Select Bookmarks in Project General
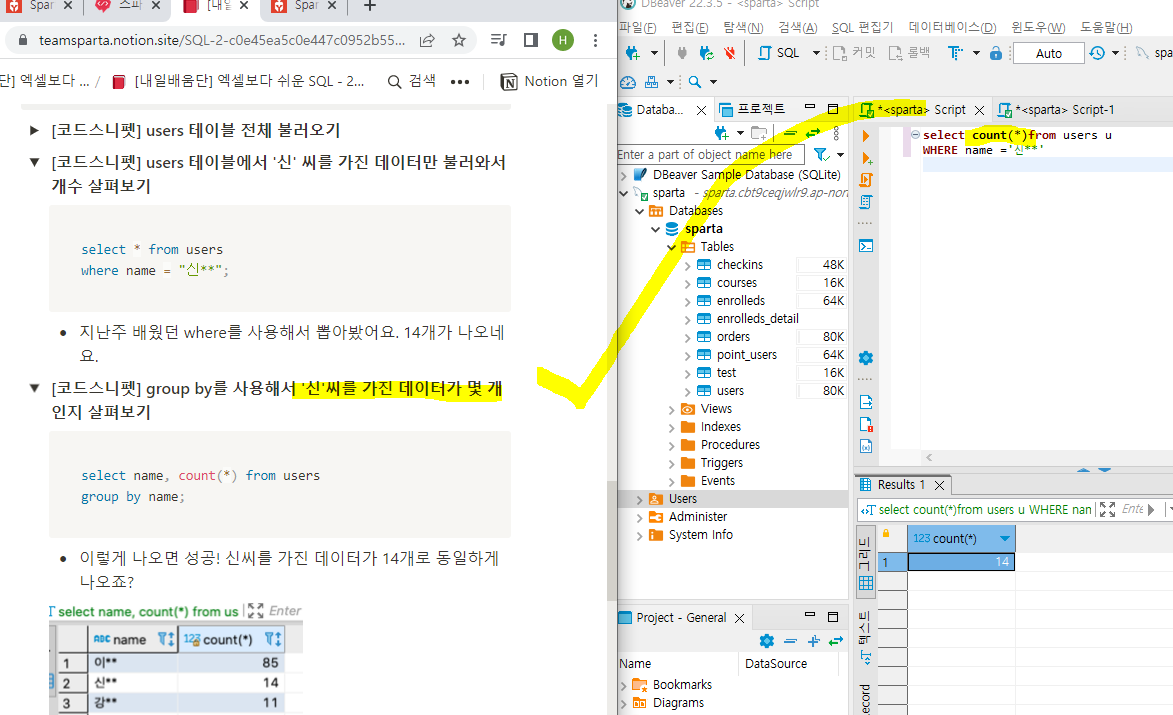Screen dimensions: 1173x715 click(x=682, y=685)
